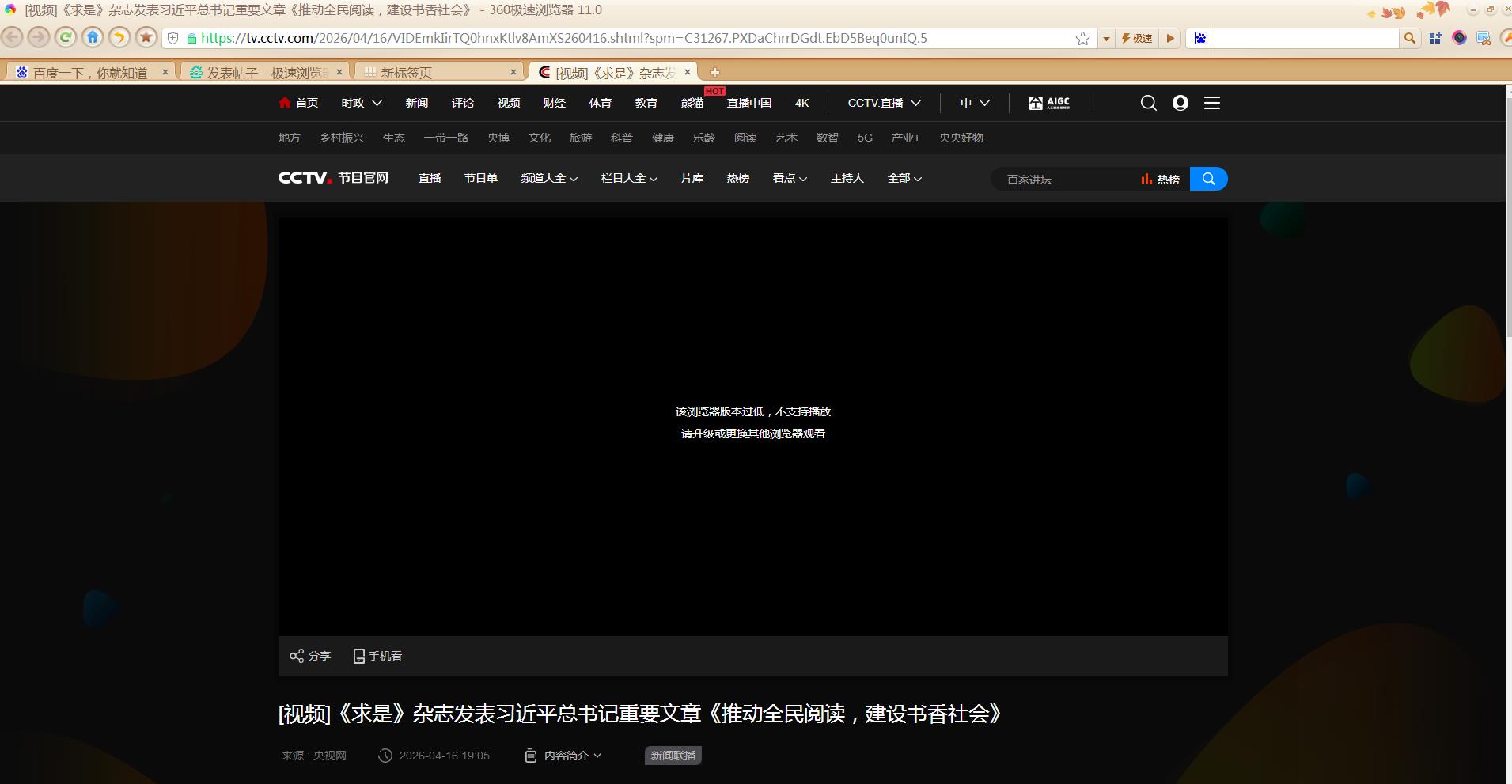Open the extensions grid-plus icon
This screenshot has height=784, width=1512.
tap(1435, 38)
